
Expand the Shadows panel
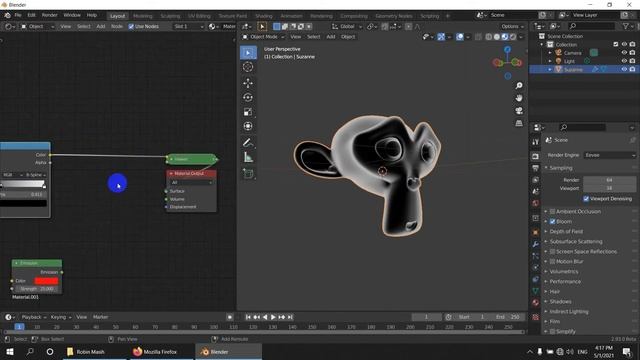560,302
